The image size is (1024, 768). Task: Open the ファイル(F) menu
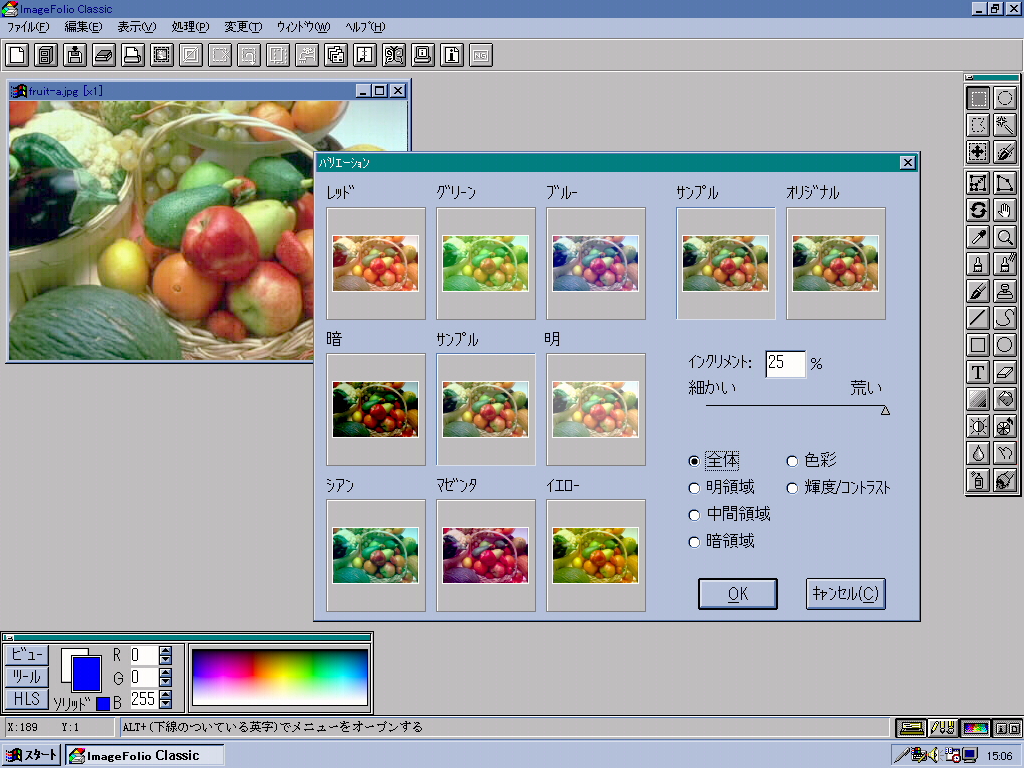click(27, 27)
